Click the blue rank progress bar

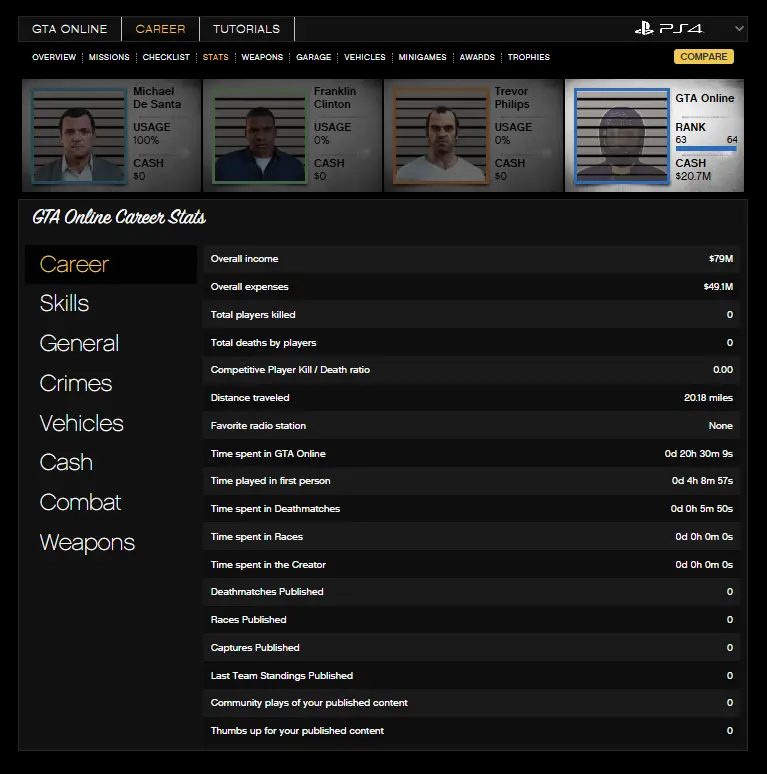tap(706, 149)
